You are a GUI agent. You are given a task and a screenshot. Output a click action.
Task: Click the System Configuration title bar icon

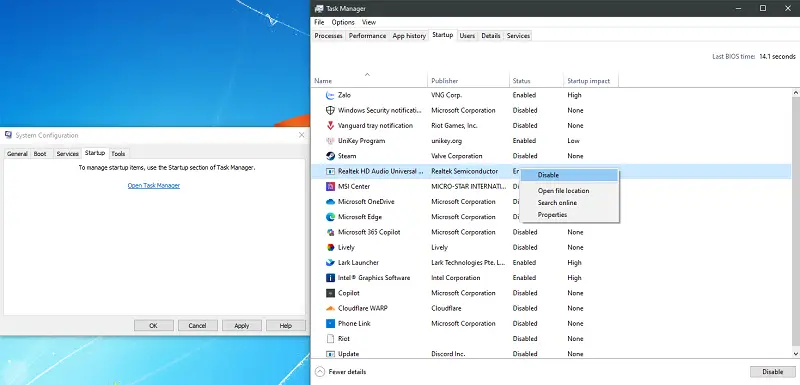(8, 135)
